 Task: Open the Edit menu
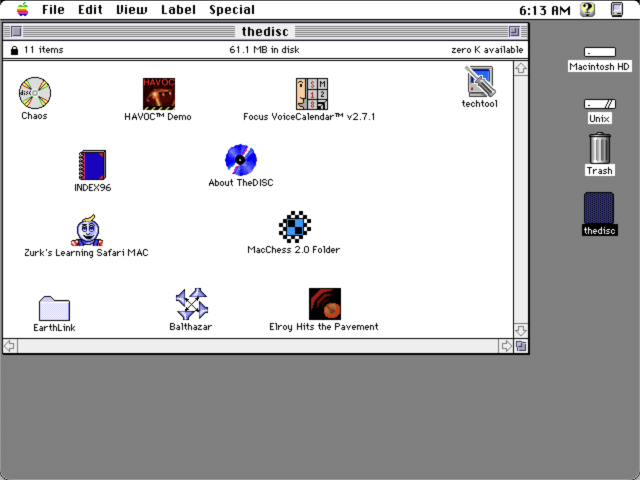pos(90,9)
